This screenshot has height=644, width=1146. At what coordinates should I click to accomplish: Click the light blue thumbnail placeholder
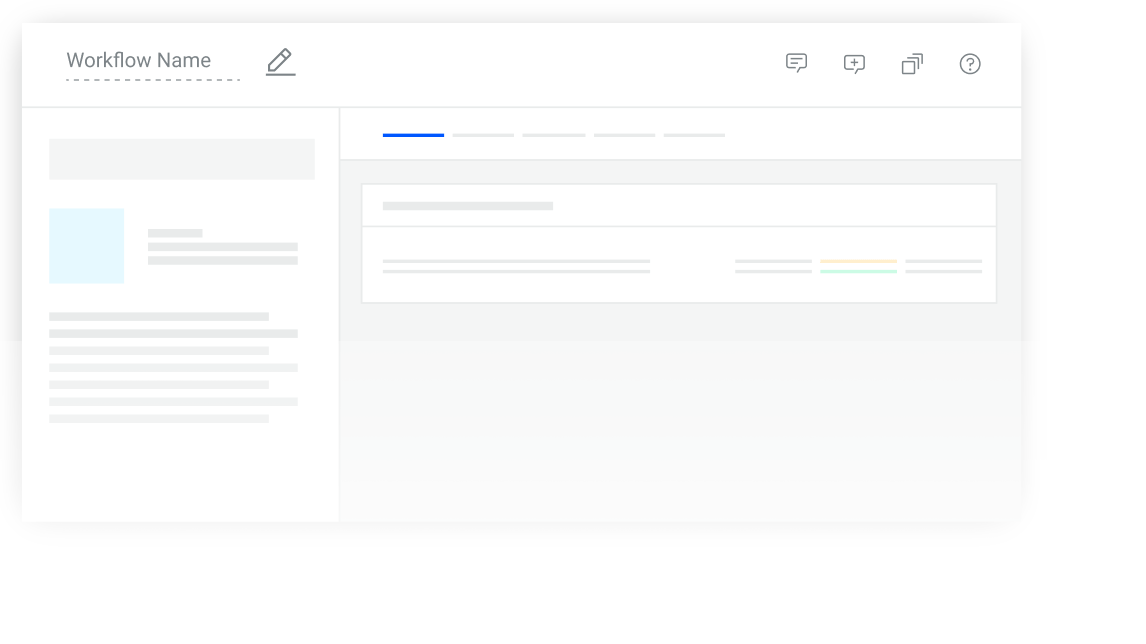(86, 246)
